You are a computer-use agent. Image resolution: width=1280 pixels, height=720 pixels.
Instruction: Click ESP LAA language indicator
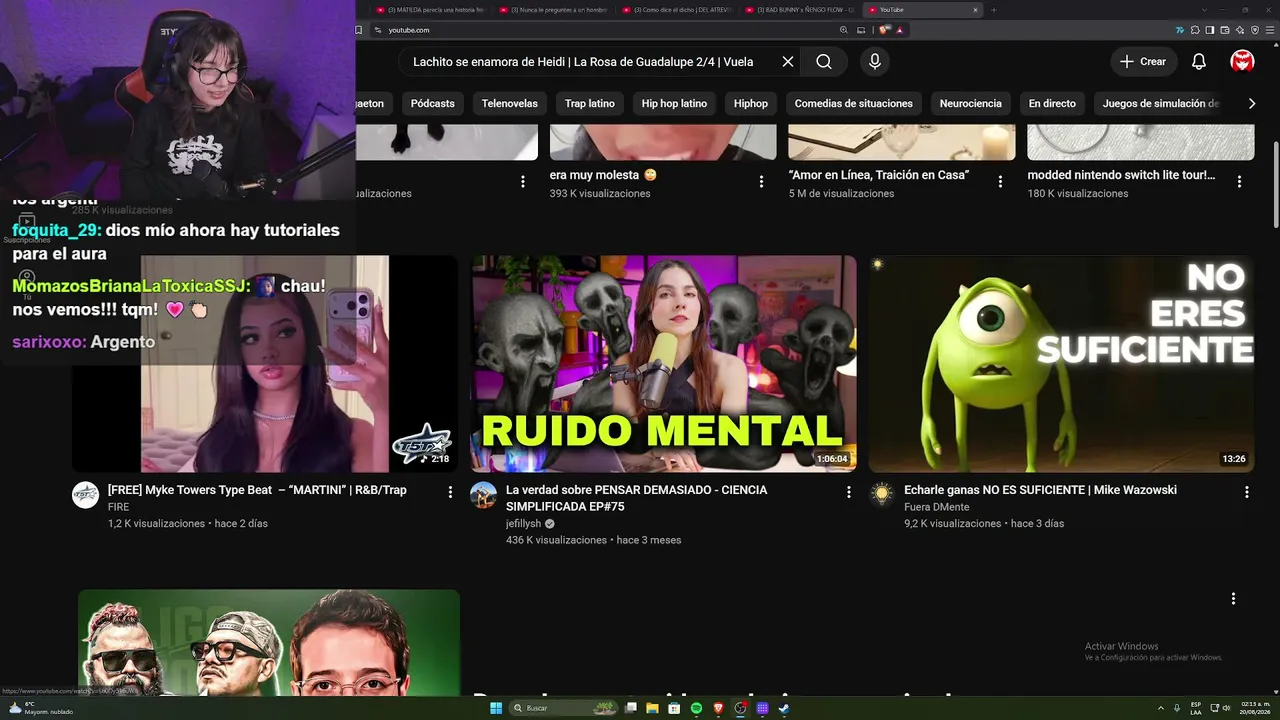1196,708
